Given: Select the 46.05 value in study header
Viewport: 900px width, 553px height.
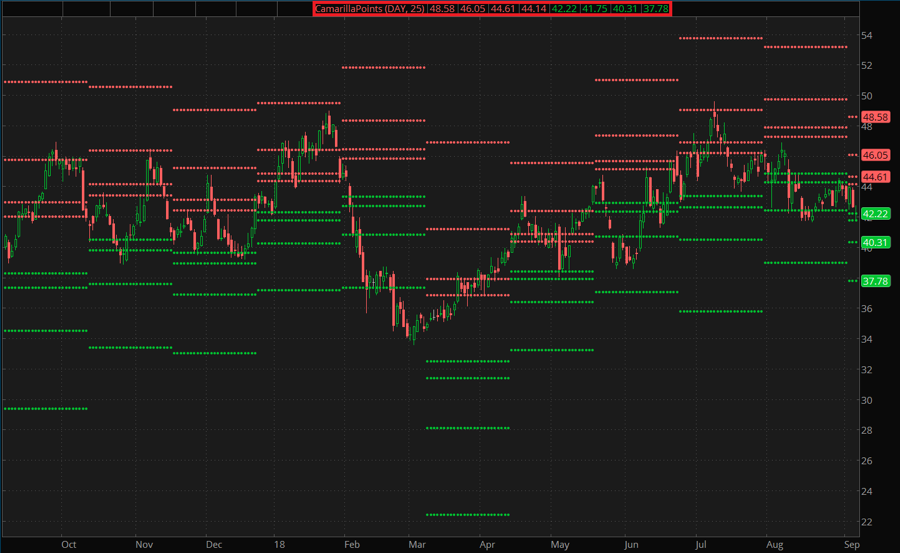Looking at the screenshot, I should pos(472,9).
